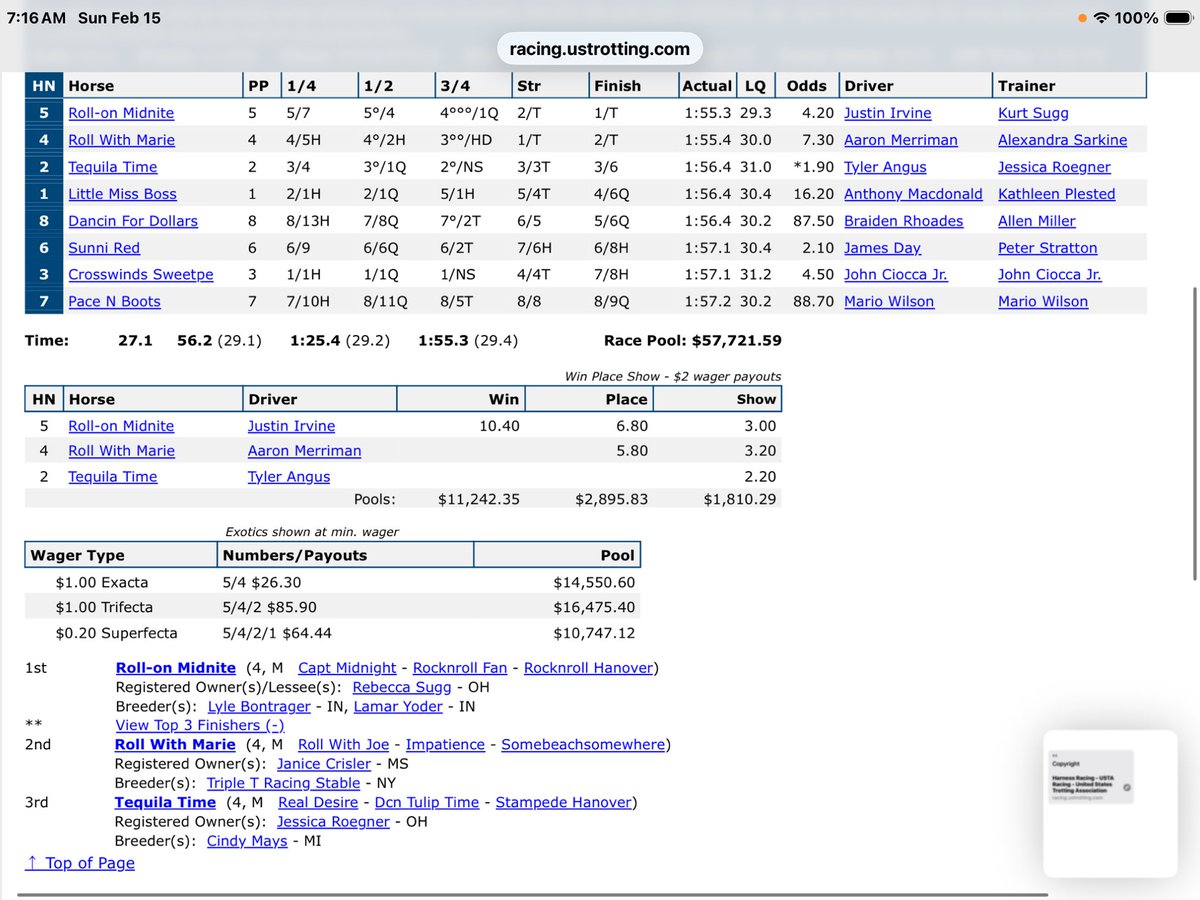This screenshot has width=1200, height=900.
Task: Open Mario Wilson in the Driver column
Action: pyautogui.click(x=889, y=301)
